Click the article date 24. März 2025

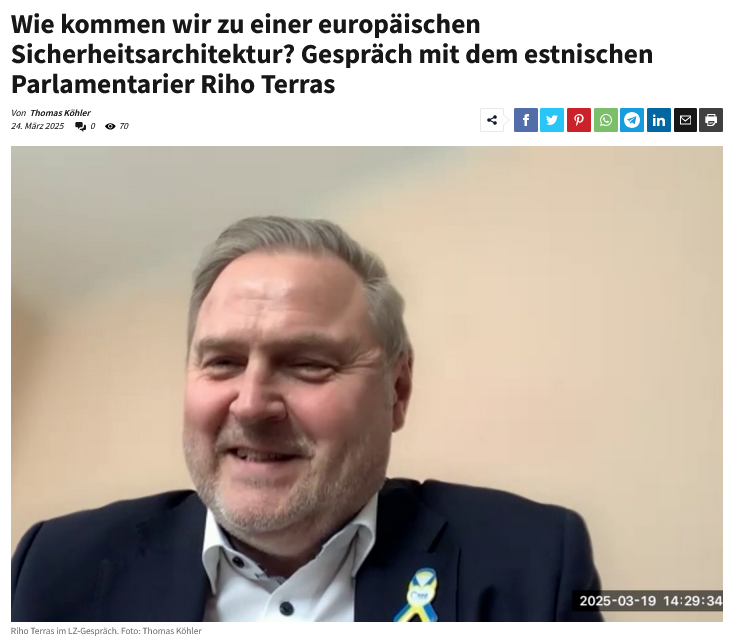38,126
